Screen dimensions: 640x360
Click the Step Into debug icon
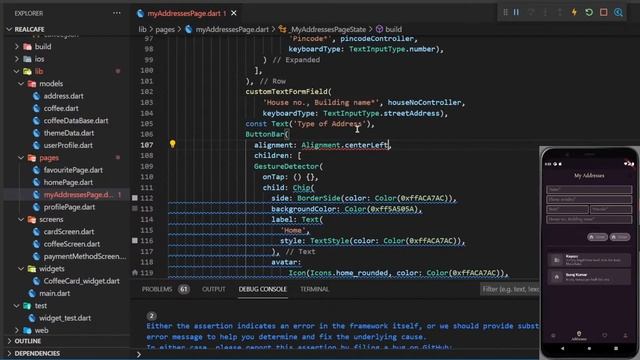[545, 13]
